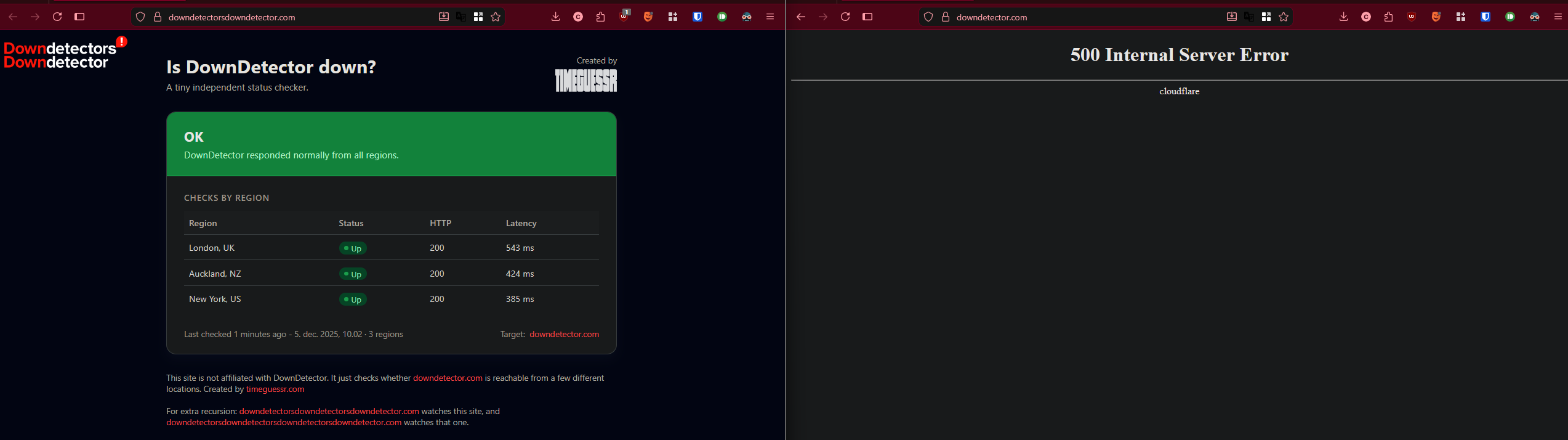Click padlock site info icon in right browser
The height and width of the screenshot is (440, 1568).
tap(946, 17)
